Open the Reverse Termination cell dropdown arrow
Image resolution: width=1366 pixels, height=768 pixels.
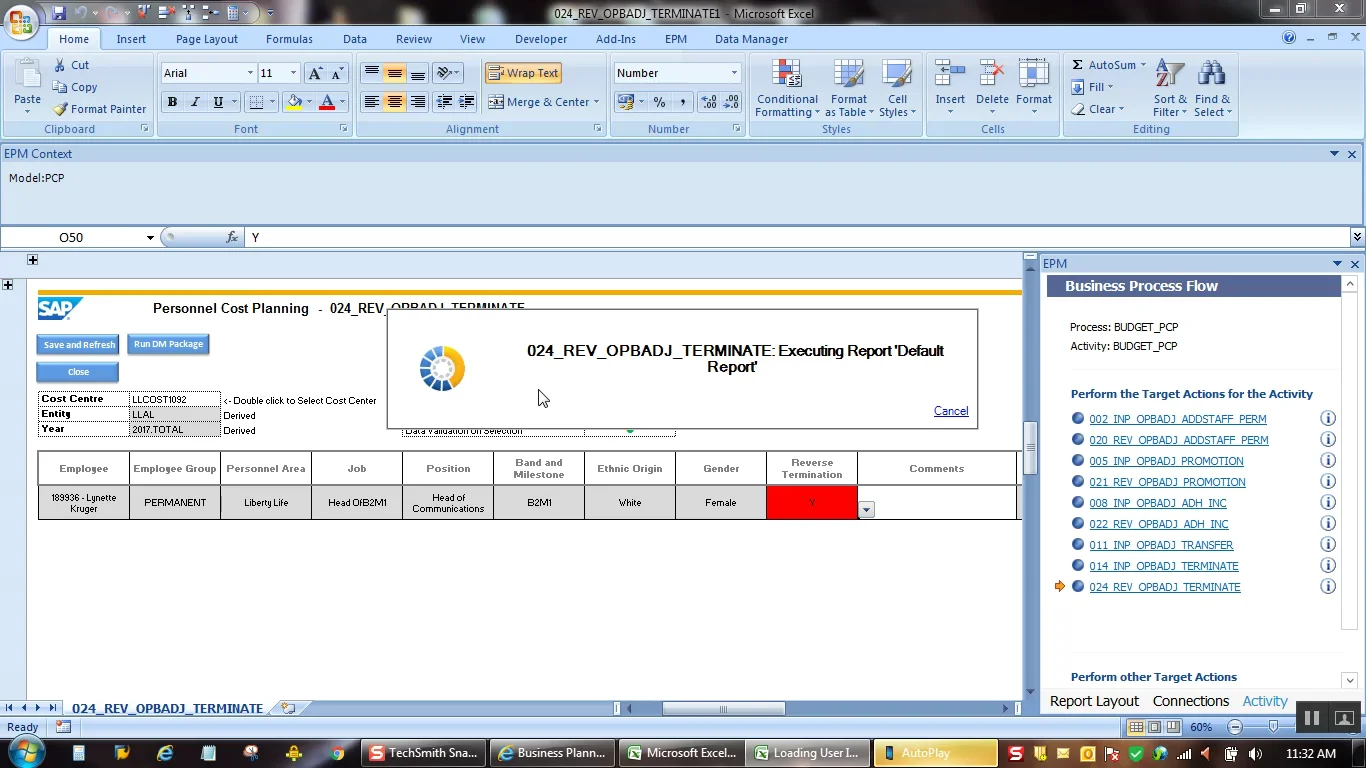tap(866, 510)
